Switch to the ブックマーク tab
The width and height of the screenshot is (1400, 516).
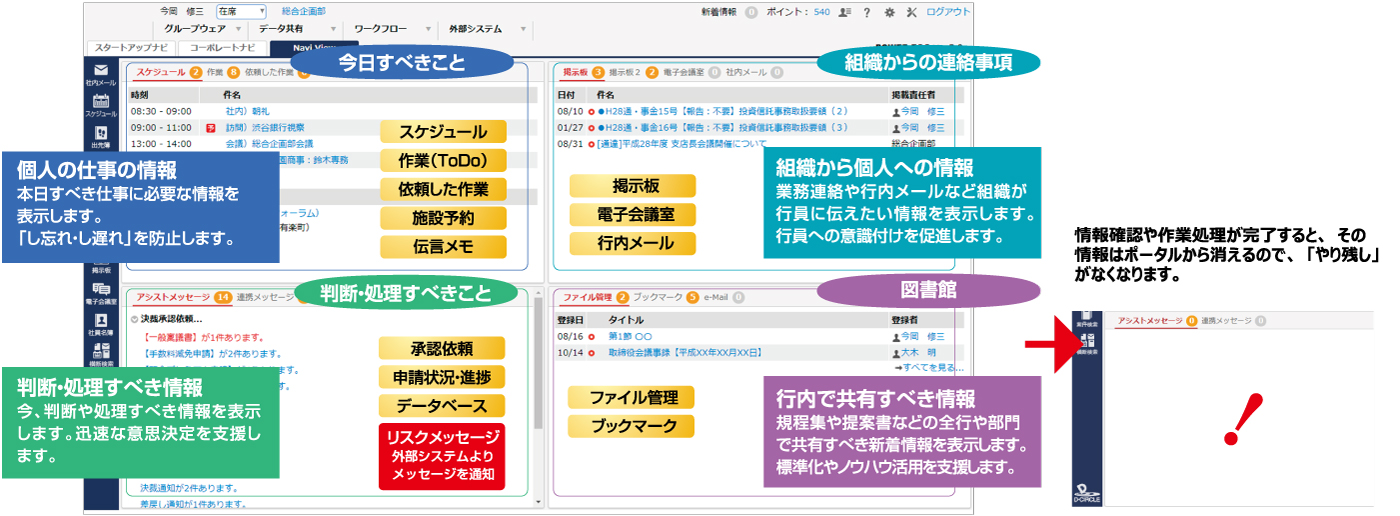tap(657, 297)
